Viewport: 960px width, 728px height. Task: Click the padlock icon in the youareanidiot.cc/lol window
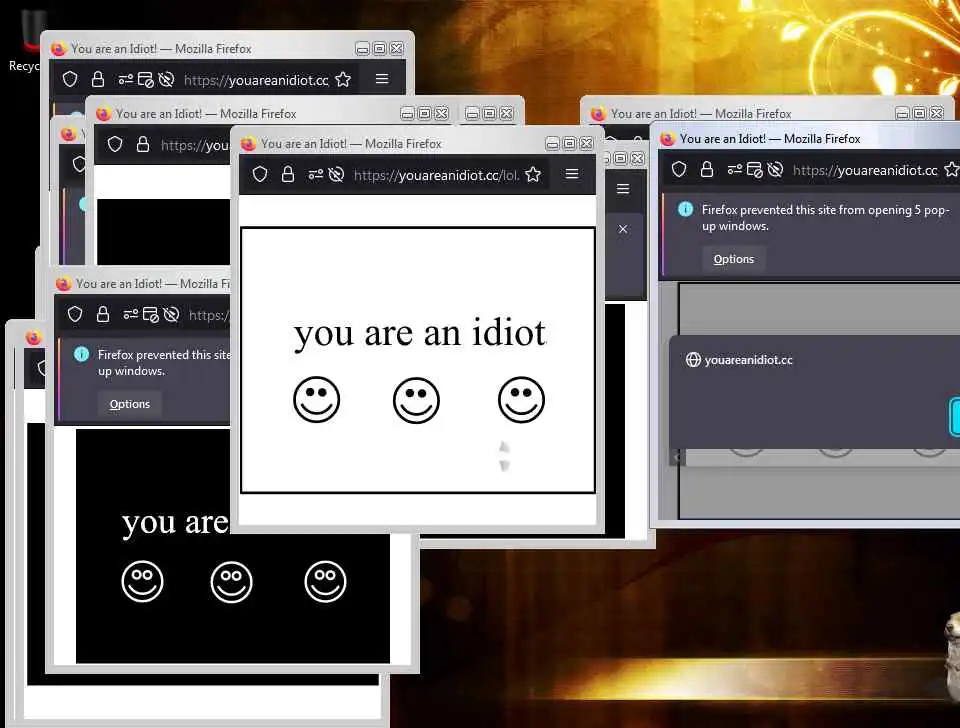tap(288, 174)
